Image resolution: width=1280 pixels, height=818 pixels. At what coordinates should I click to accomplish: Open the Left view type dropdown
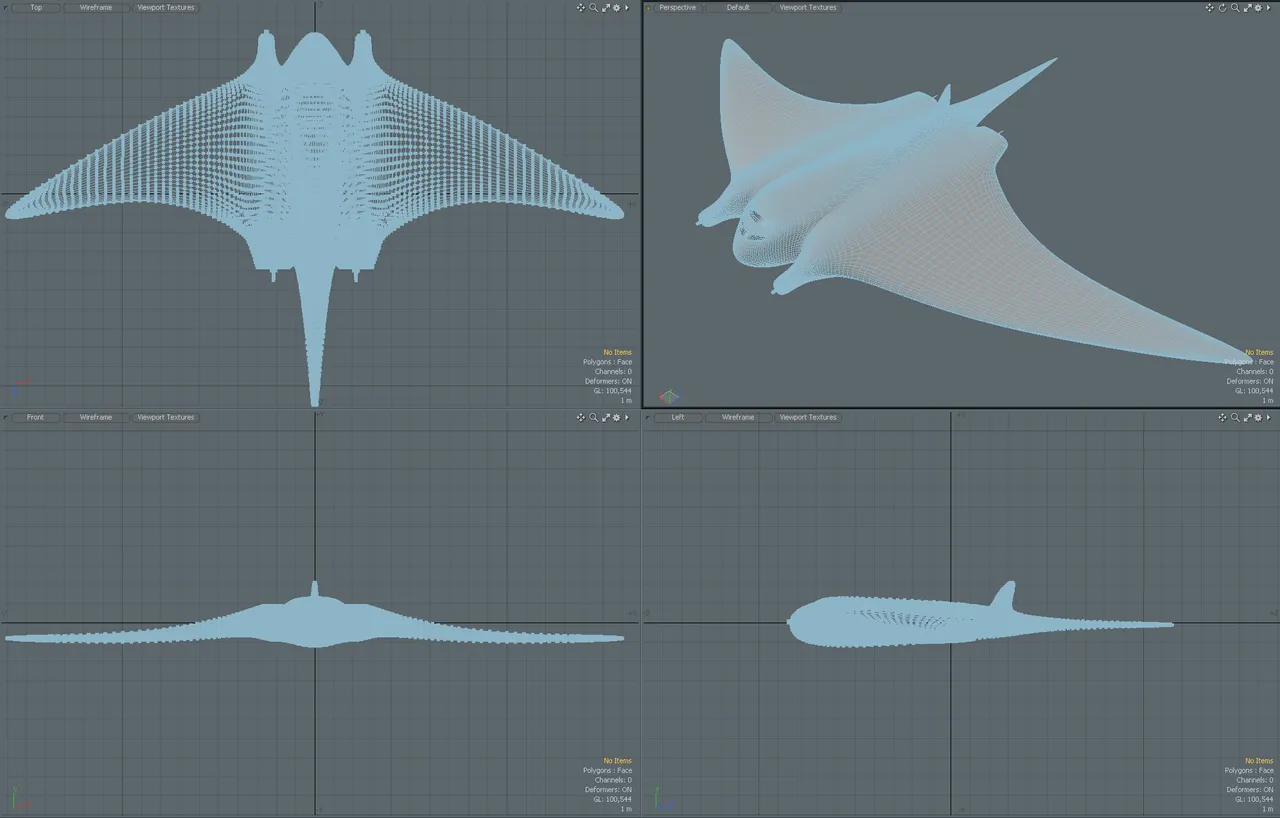[678, 417]
